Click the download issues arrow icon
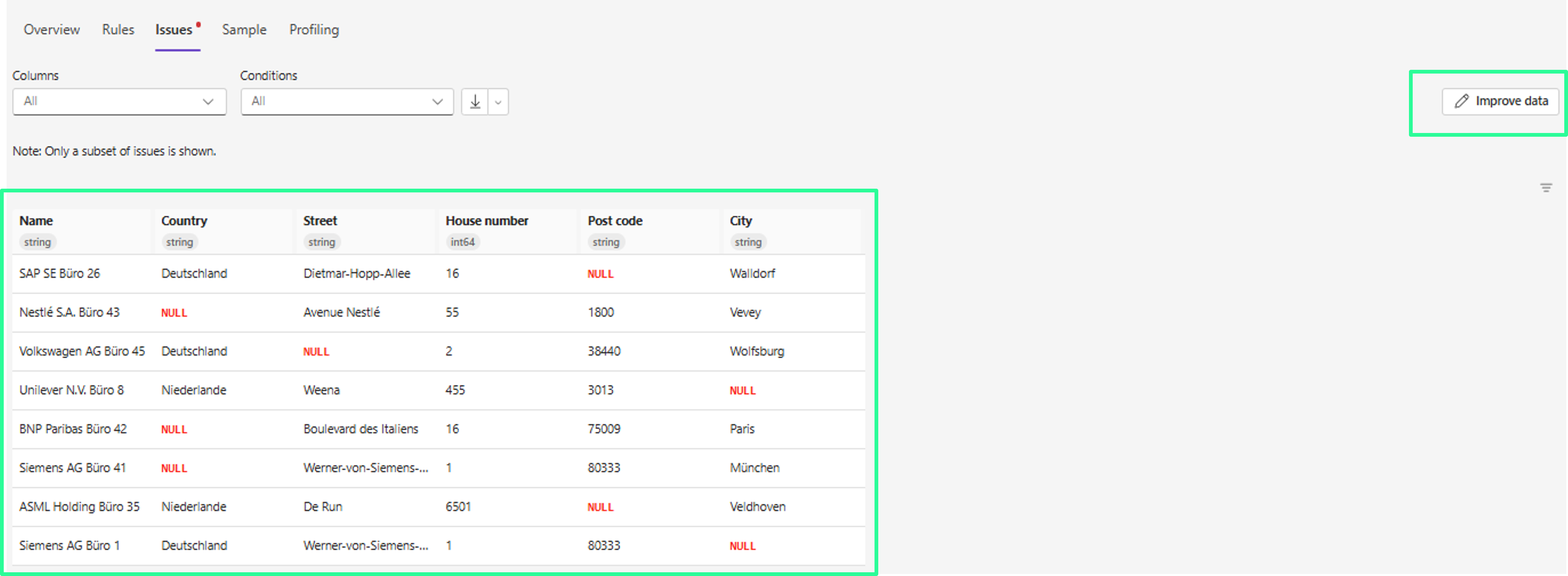The width and height of the screenshot is (1568, 576). pyautogui.click(x=475, y=102)
